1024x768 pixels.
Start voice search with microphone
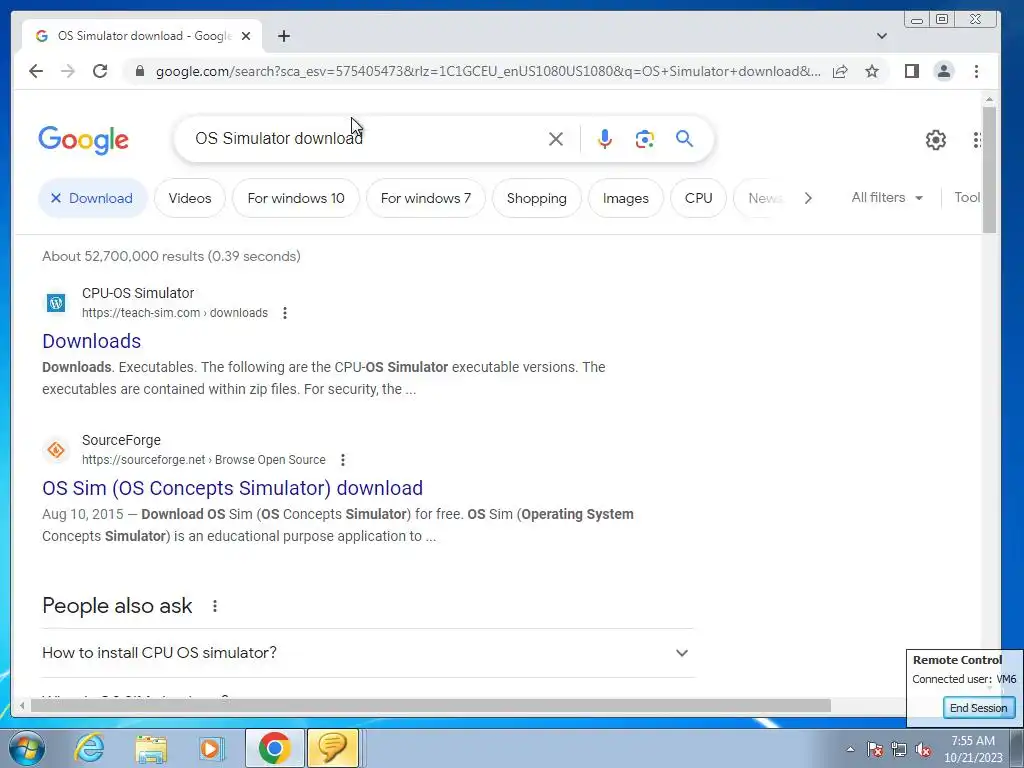pyautogui.click(x=605, y=139)
